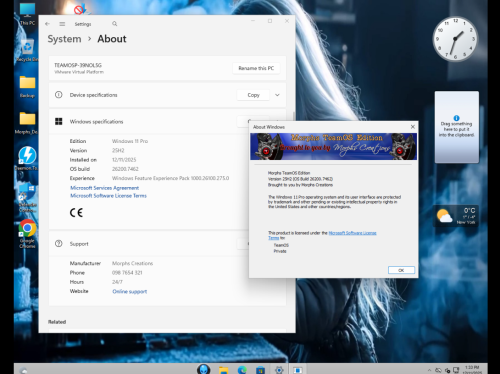Open the This PC desktop icon
Screen dimensions: 500x374
click(27, 14)
